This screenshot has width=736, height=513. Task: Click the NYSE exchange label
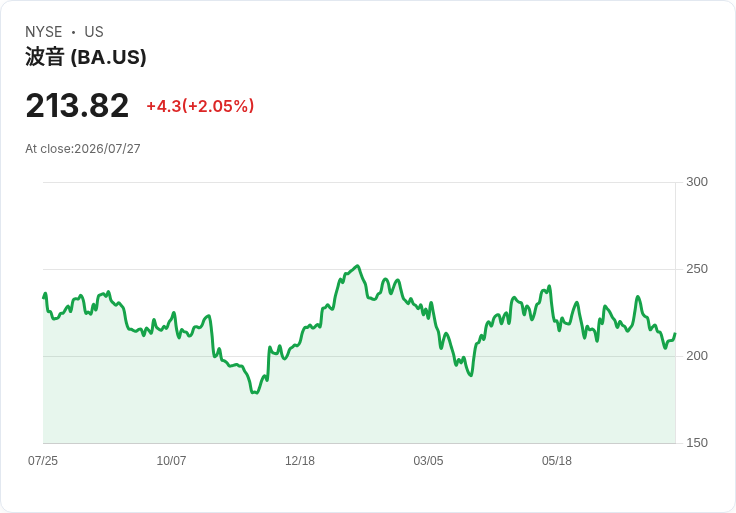tap(43, 32)
